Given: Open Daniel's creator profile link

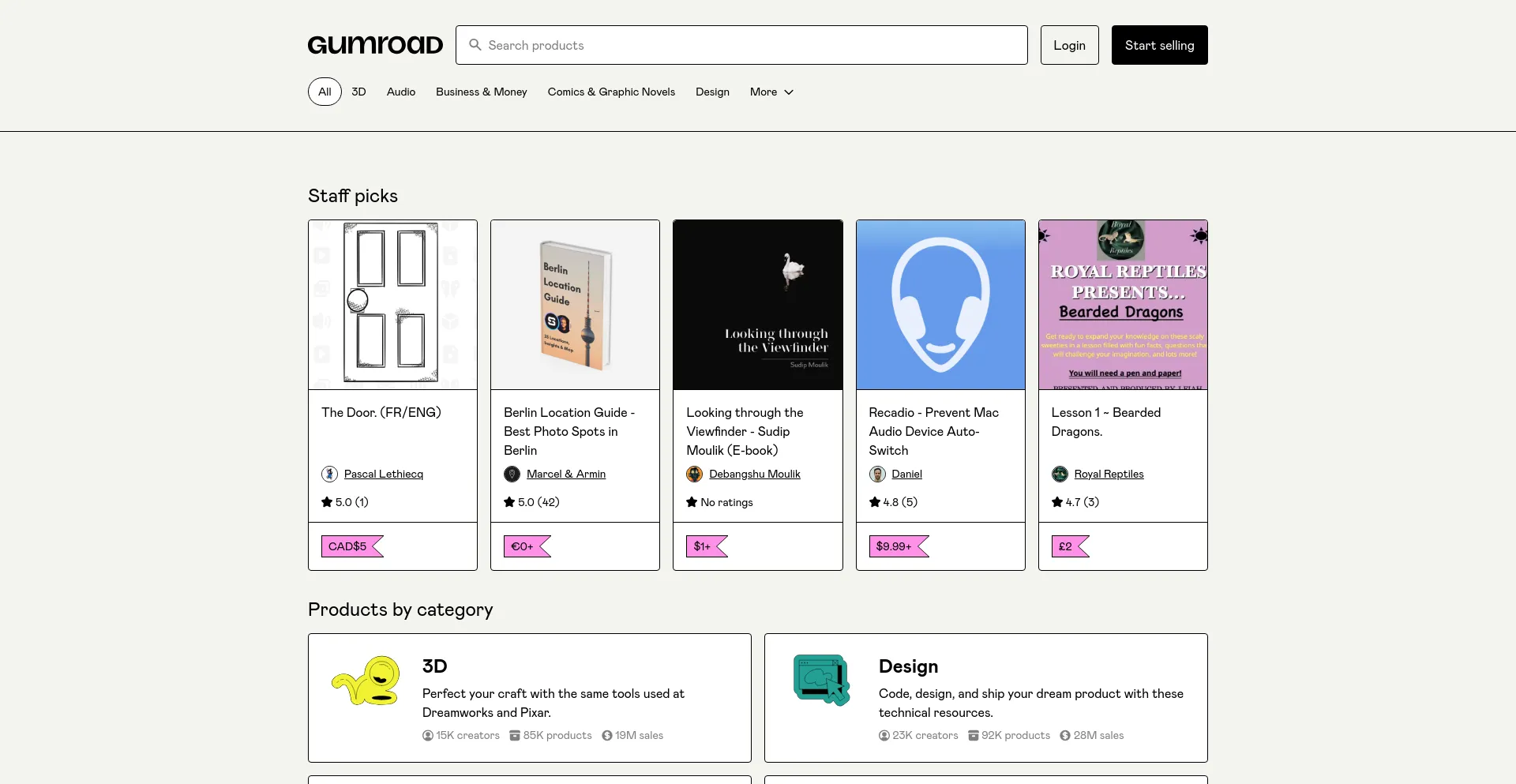Looking at the screenshot, I should pos(906,474).
